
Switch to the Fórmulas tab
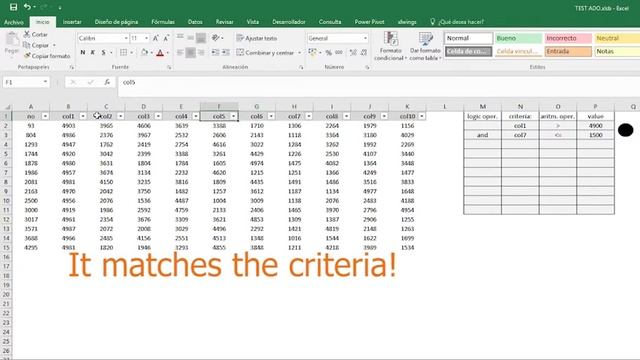pos(163,22)
